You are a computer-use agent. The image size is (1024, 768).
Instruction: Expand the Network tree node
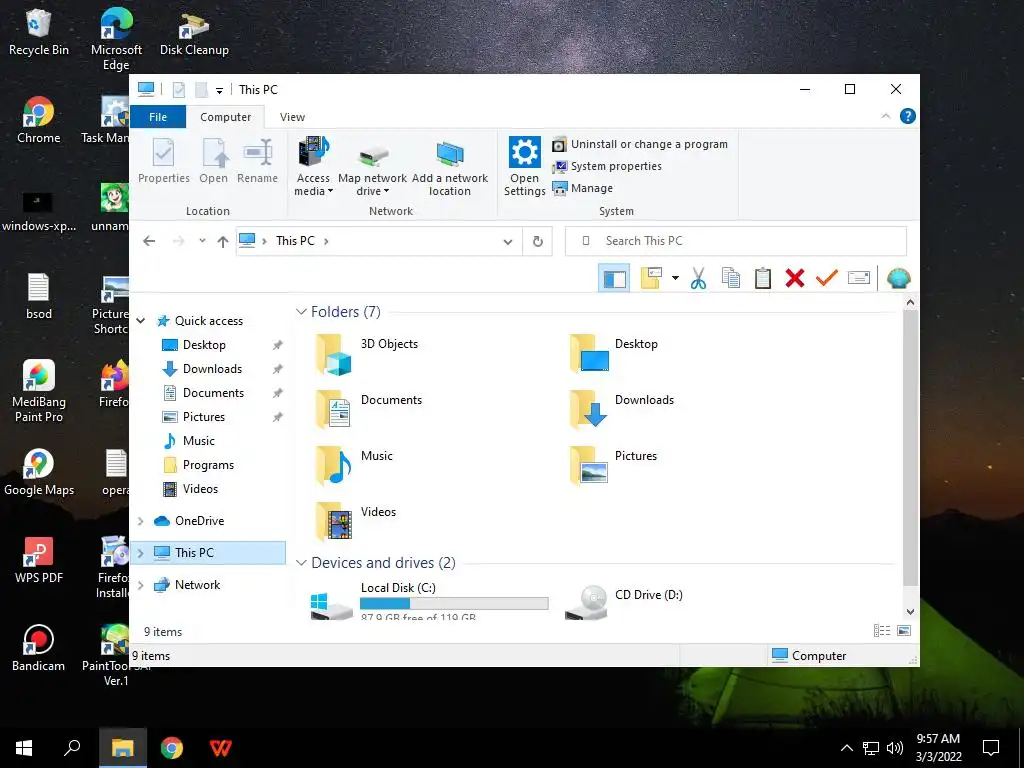(x=140, y=585)
